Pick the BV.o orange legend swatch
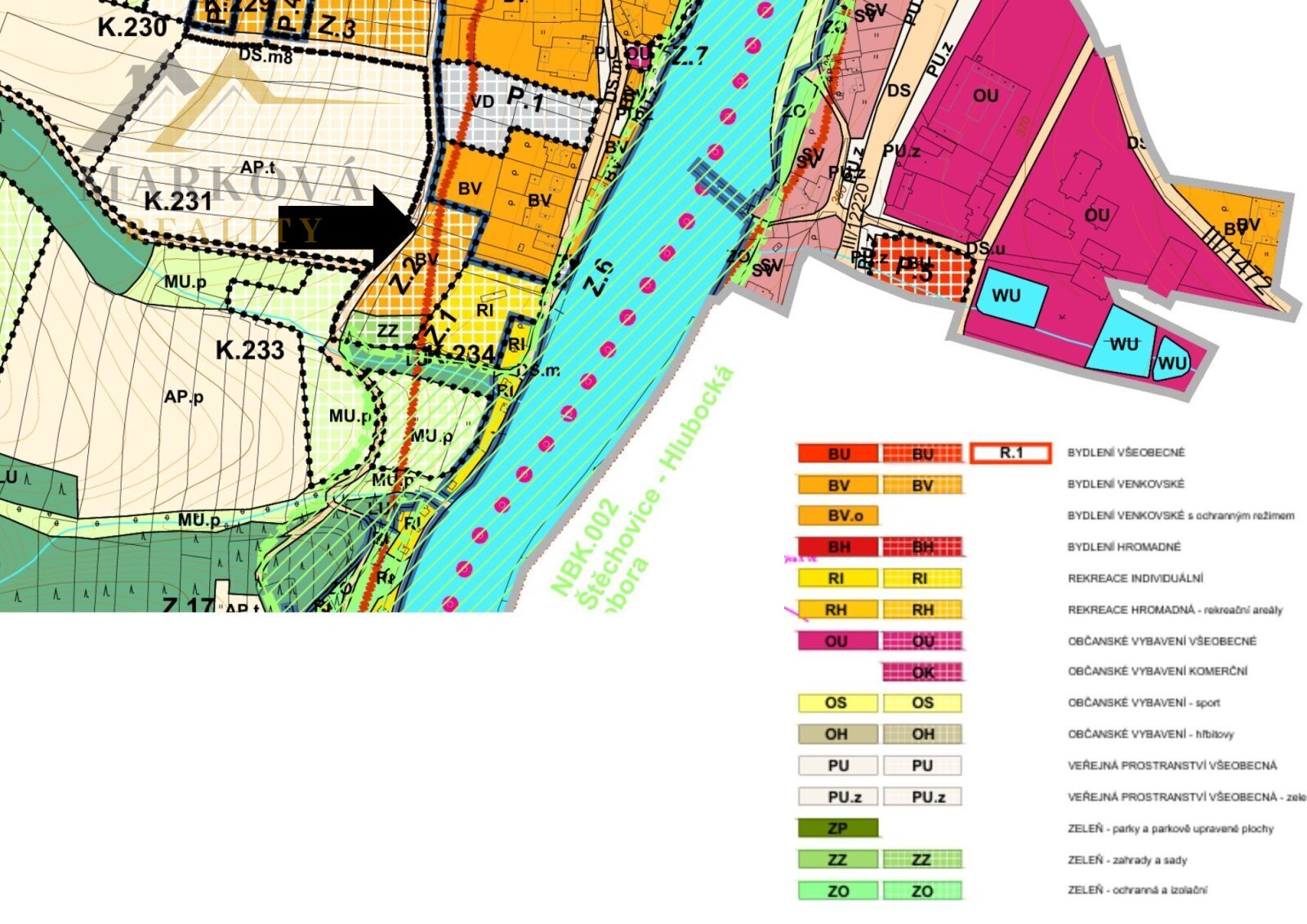The image size is (1307, 924). [838, 516]
